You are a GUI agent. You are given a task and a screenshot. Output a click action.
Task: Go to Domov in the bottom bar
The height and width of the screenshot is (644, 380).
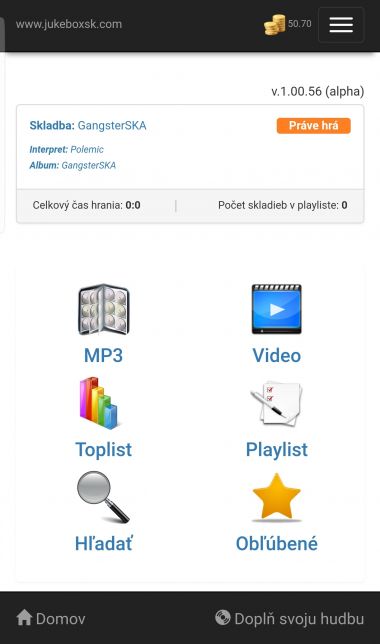click(51, 618)
